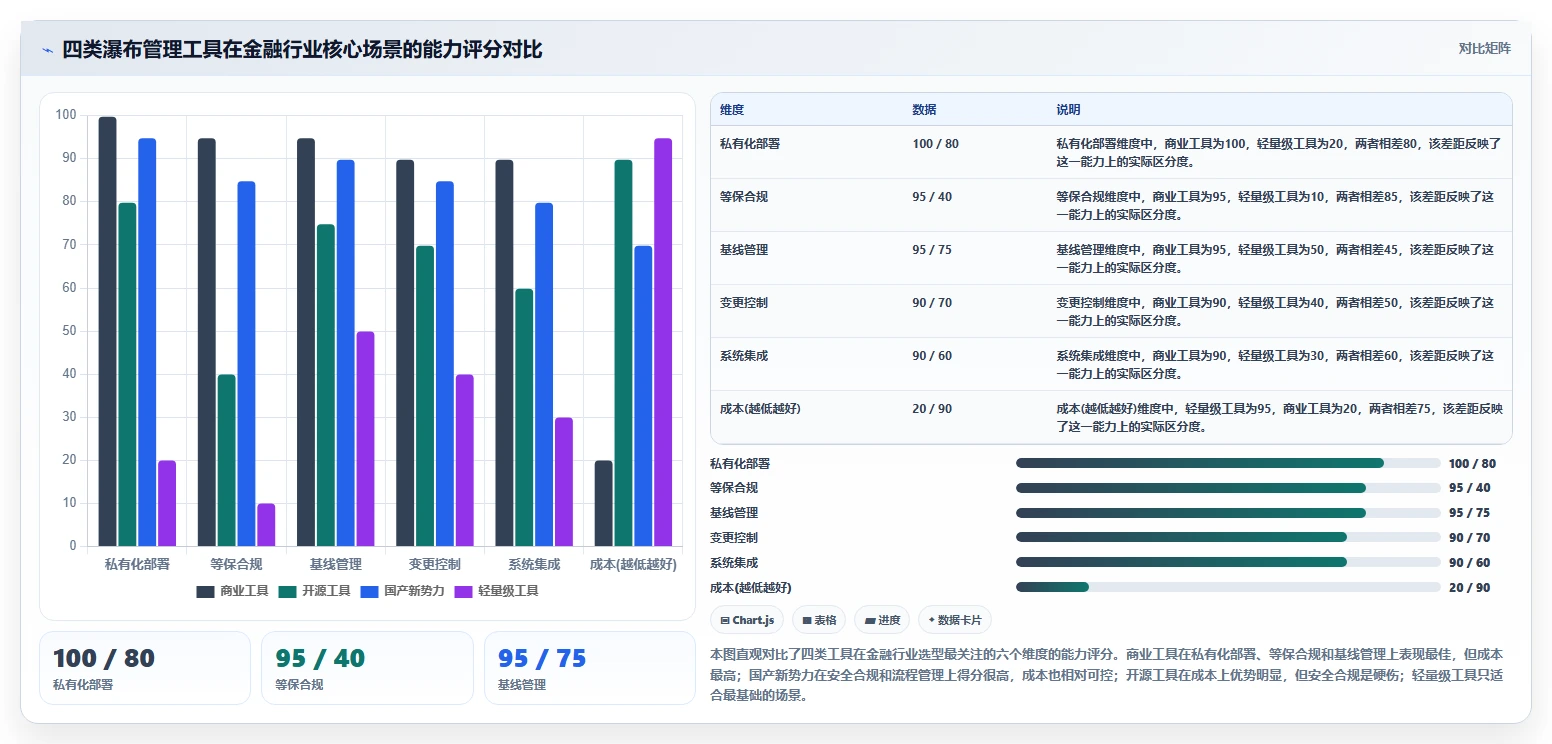Click the purple 轻量级工具 bar in 私有化部署 group
This screenshot has height=744, width=1552.
tap(167, 503)
